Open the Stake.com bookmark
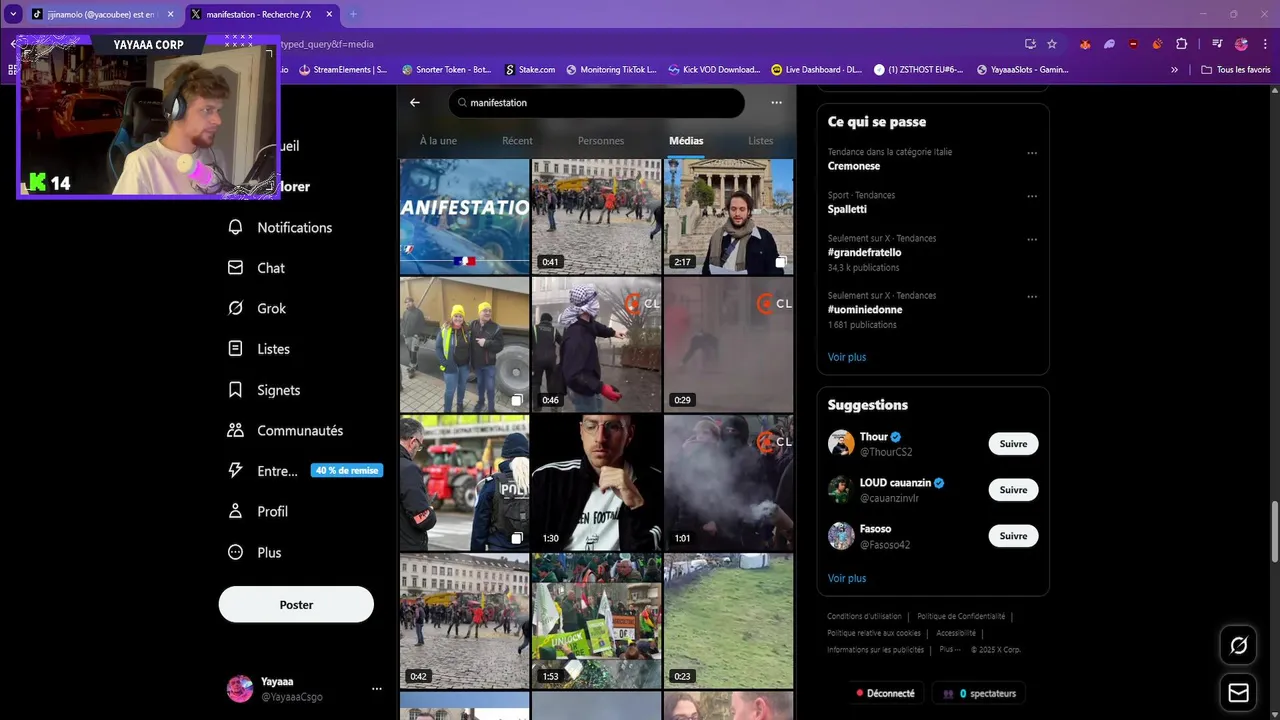 coord(530,70)
